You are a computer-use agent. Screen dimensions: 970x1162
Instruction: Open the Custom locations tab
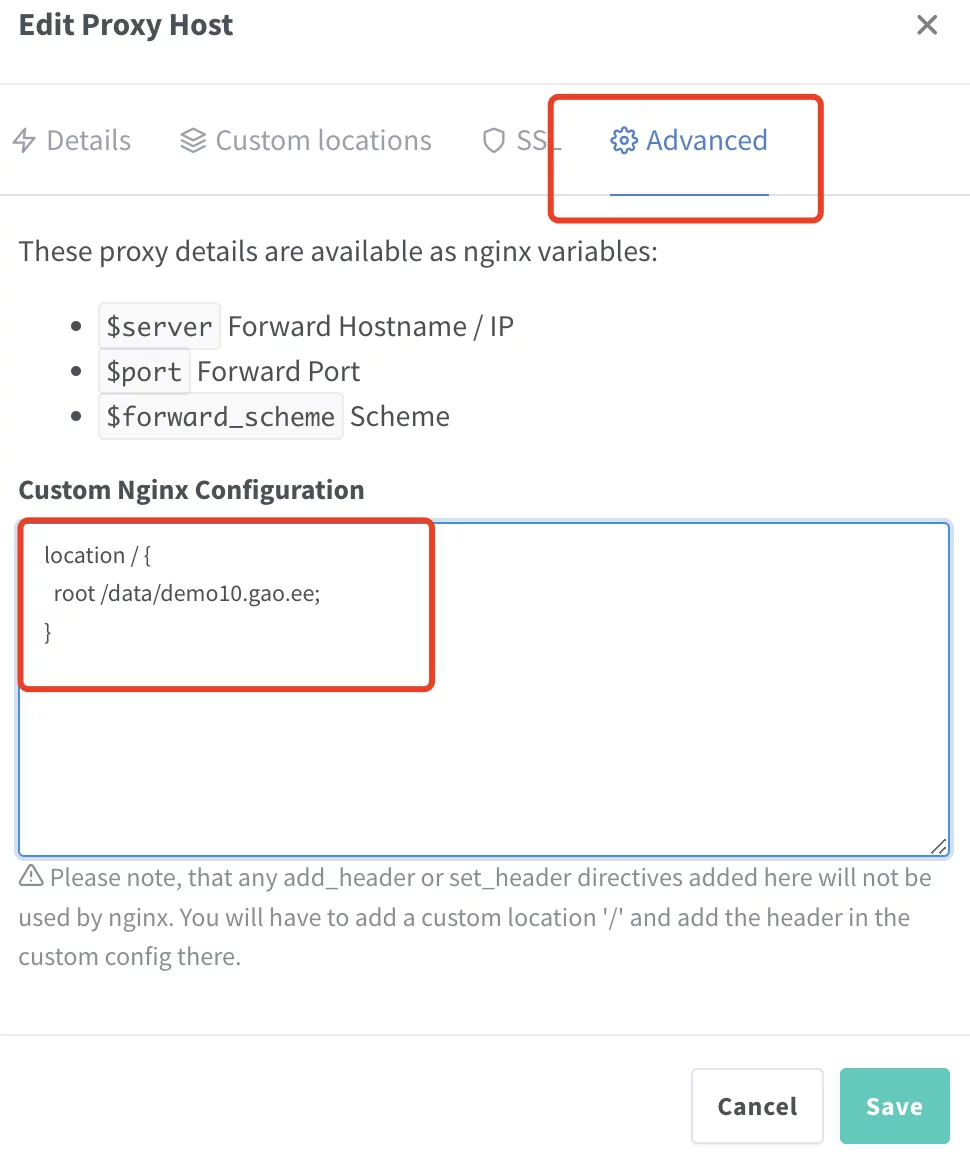tap(323, 141)
